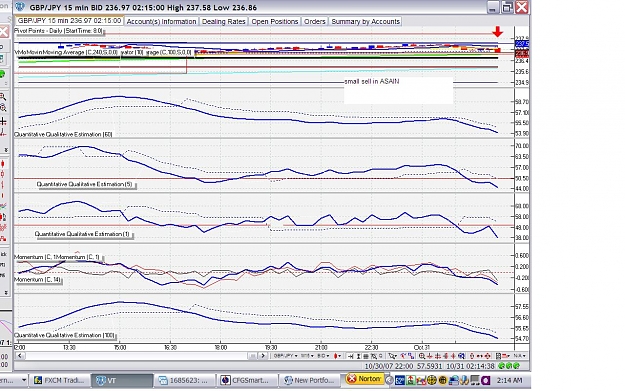The image size is (625, 391).
Task: Click the 62° weather tray icon
Action: coord(400,380)
